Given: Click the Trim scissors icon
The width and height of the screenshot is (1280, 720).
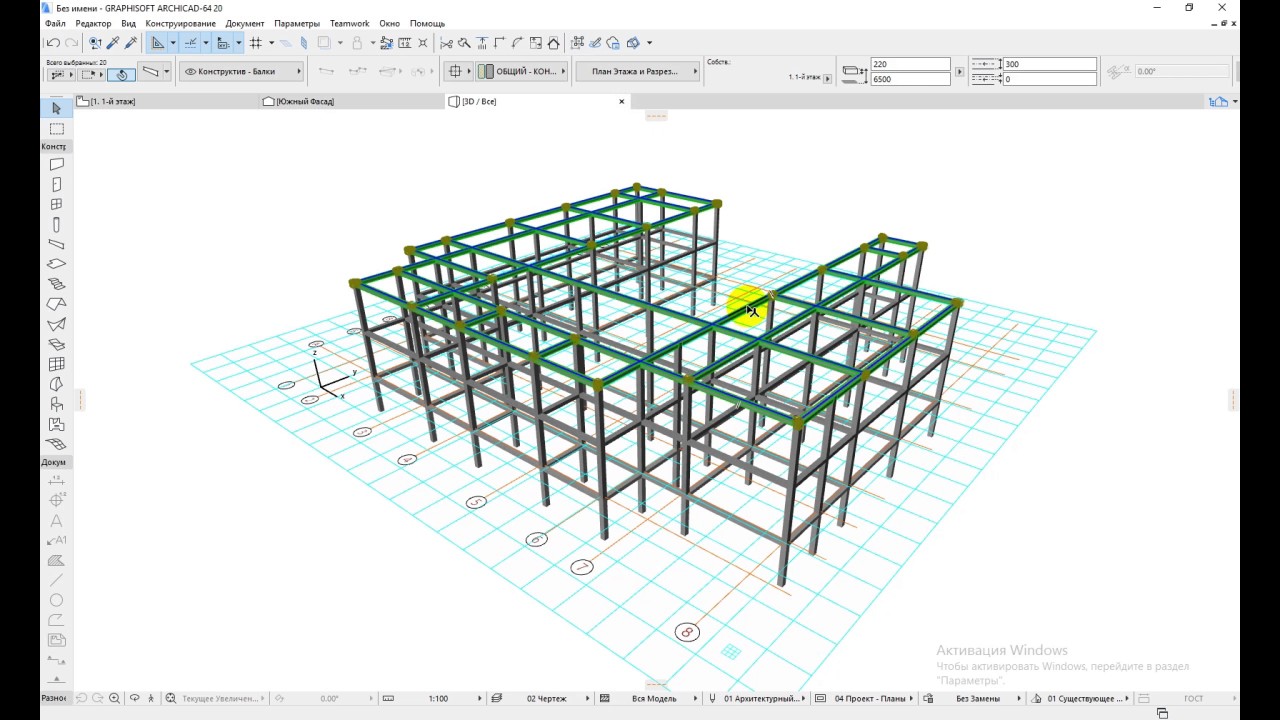Looking at the screenshot, I should point(446,43).
